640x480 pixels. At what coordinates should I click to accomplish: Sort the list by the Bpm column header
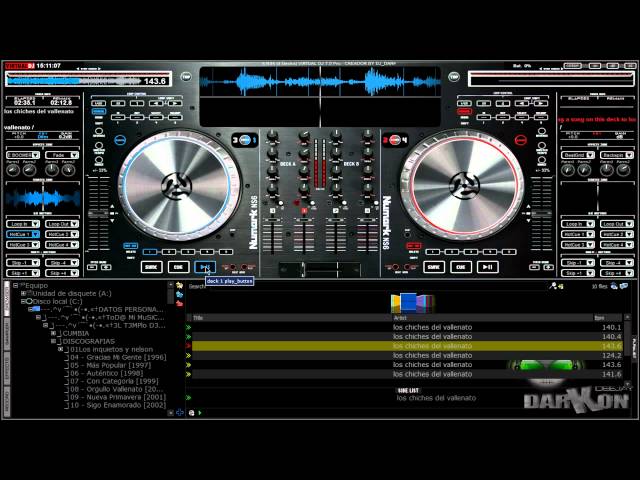pyautogui.click(x=608, y=318)
